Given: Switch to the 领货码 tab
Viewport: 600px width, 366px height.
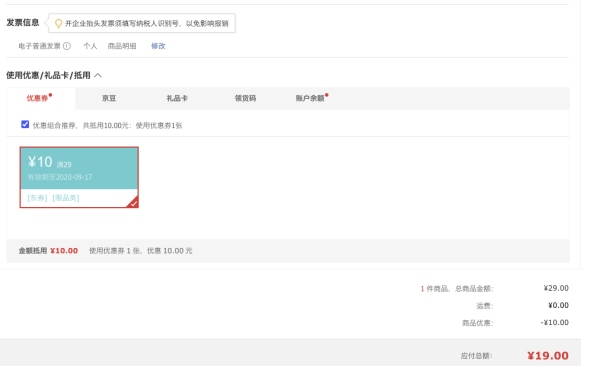Looking at the screenshot, I should tap(245, 98).
